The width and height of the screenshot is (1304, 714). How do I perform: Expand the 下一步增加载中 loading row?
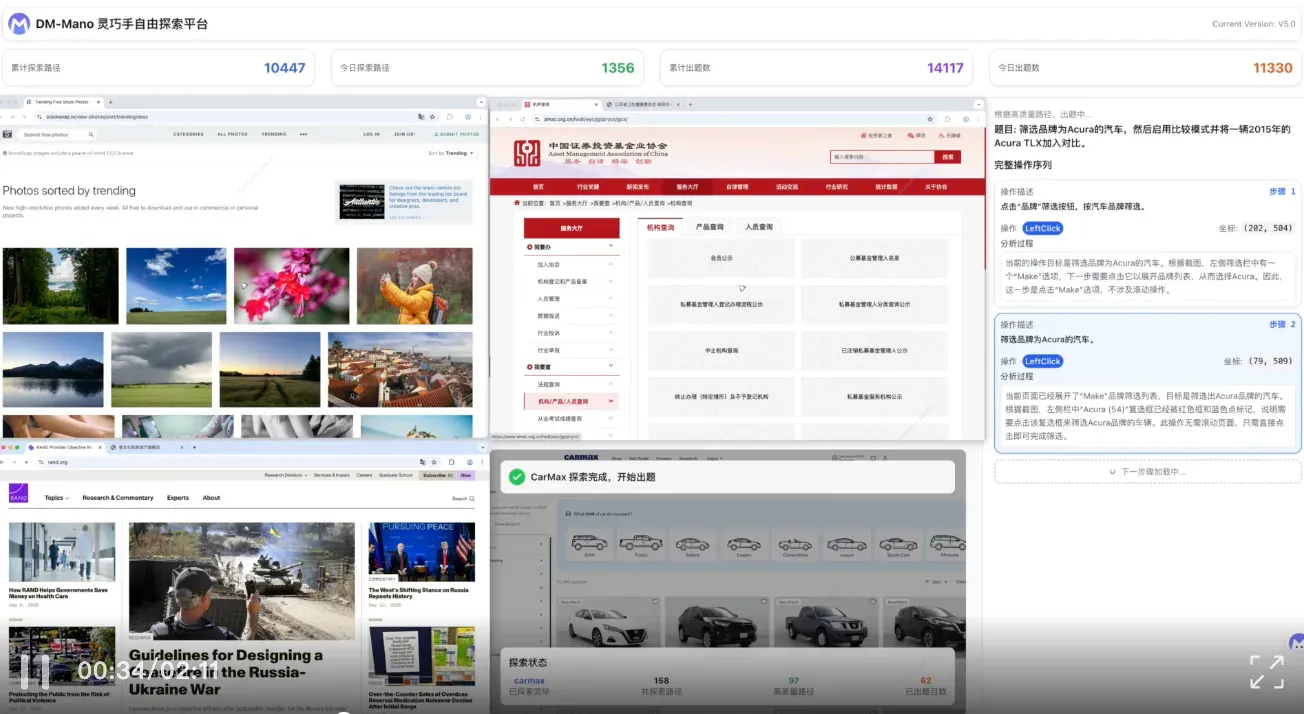click(1147, 471)
